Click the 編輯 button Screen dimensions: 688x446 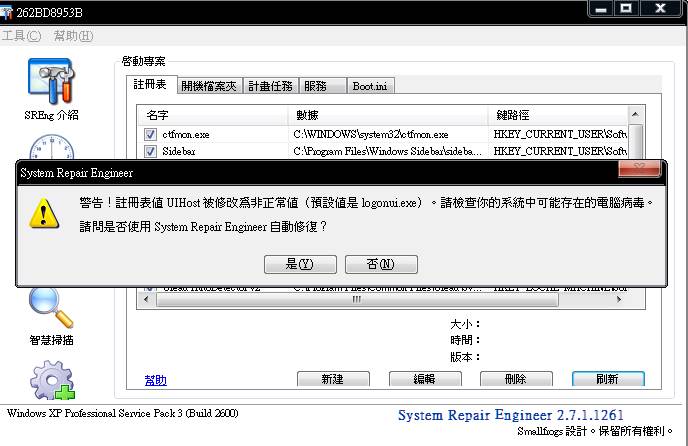coord(425,379)
